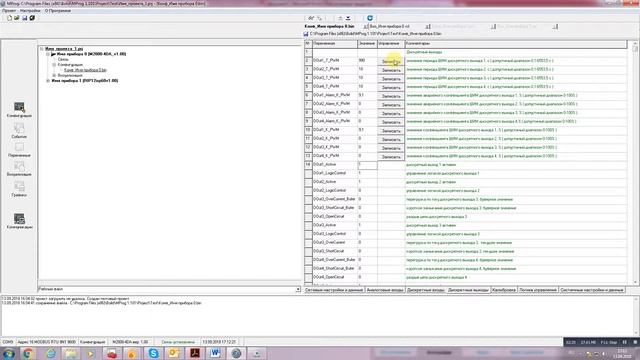The width and height of the screenshot is (640, 360).
Task: Expand the Визуализация tree node
Action: tap(54, 76)
